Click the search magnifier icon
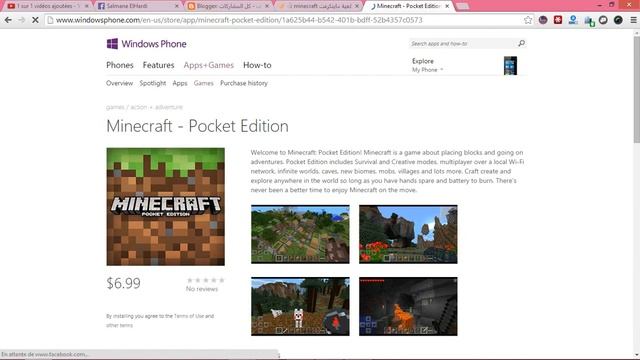 [x=521, y=43]
